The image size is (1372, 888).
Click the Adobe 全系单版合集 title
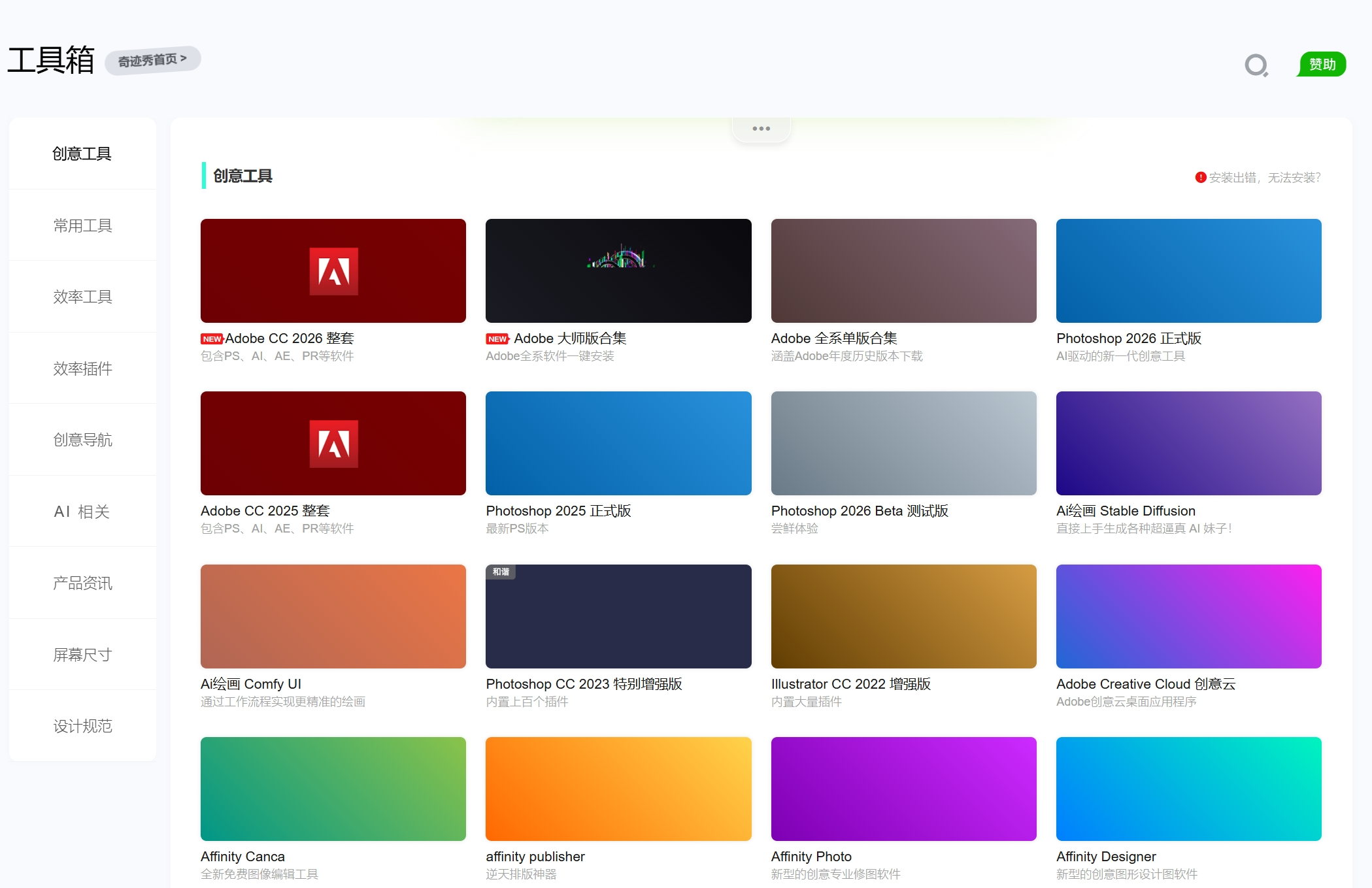pos(834,338)
